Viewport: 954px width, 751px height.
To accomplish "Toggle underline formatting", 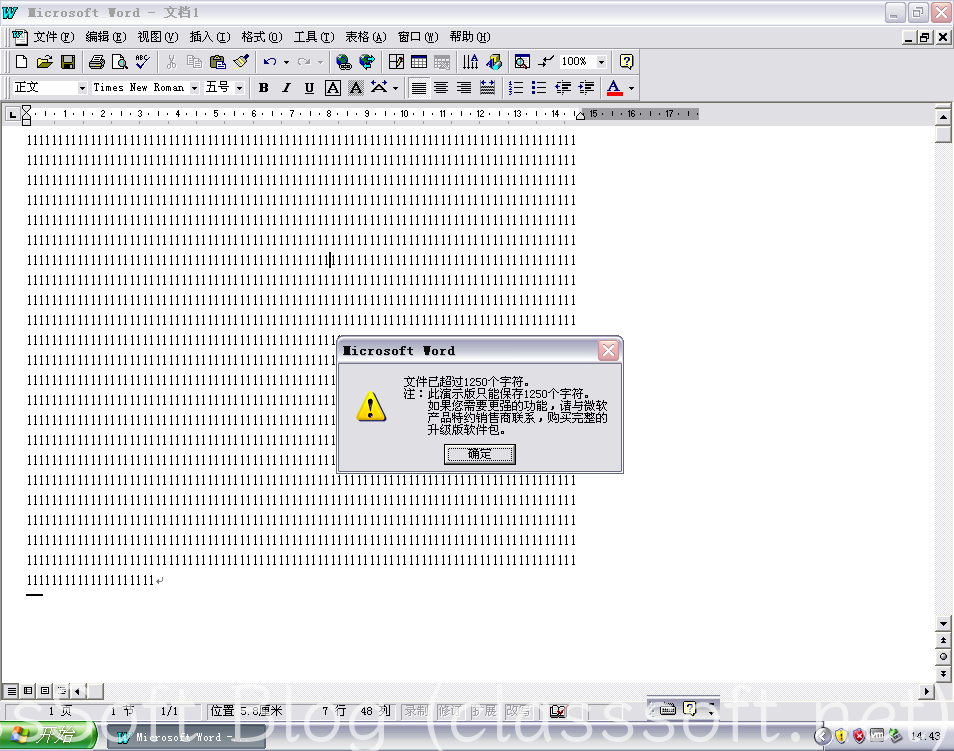I will pyautogui.click(x=309, y=88).
